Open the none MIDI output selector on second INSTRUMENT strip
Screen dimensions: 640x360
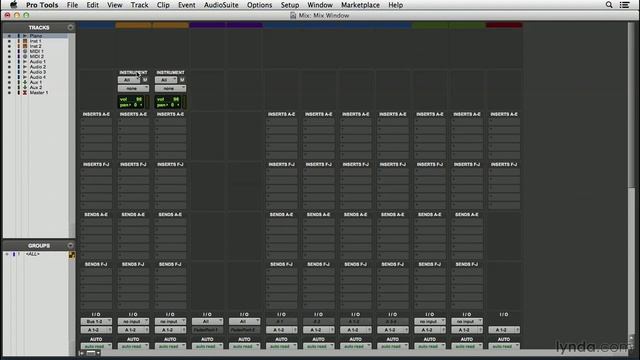[170, 88]
